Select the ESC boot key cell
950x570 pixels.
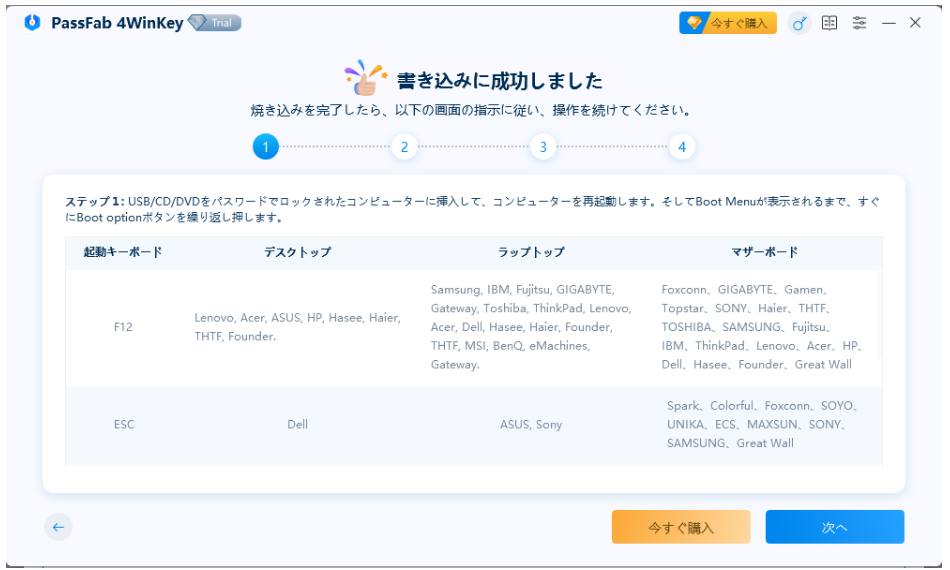point(124,425)
